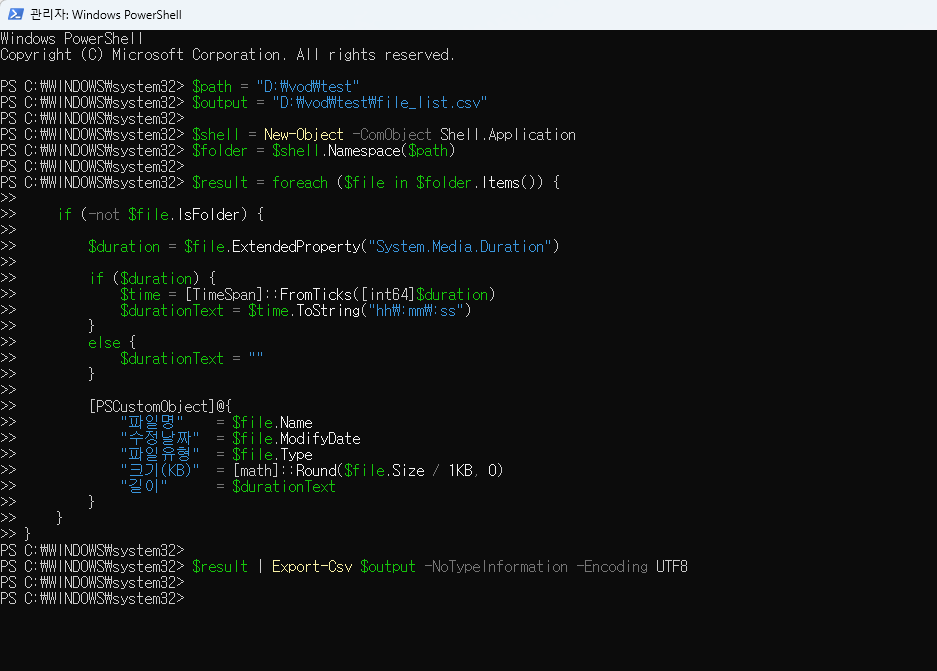Click the $duration variable assignment
Image resolution: width=937 pixels, height=671 pixels.
point(124,247)
